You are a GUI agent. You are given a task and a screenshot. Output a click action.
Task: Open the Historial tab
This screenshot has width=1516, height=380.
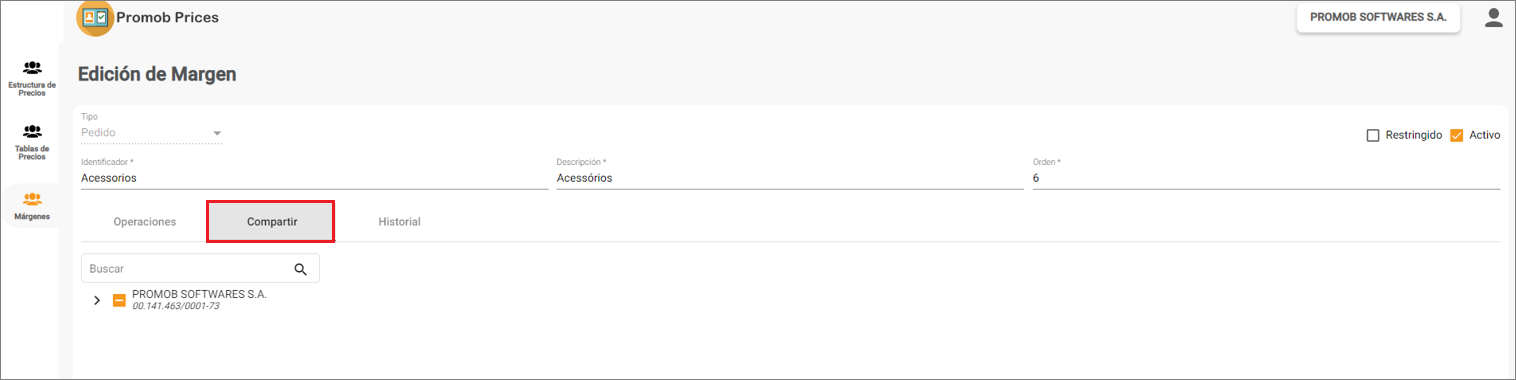tap(399, 221)
